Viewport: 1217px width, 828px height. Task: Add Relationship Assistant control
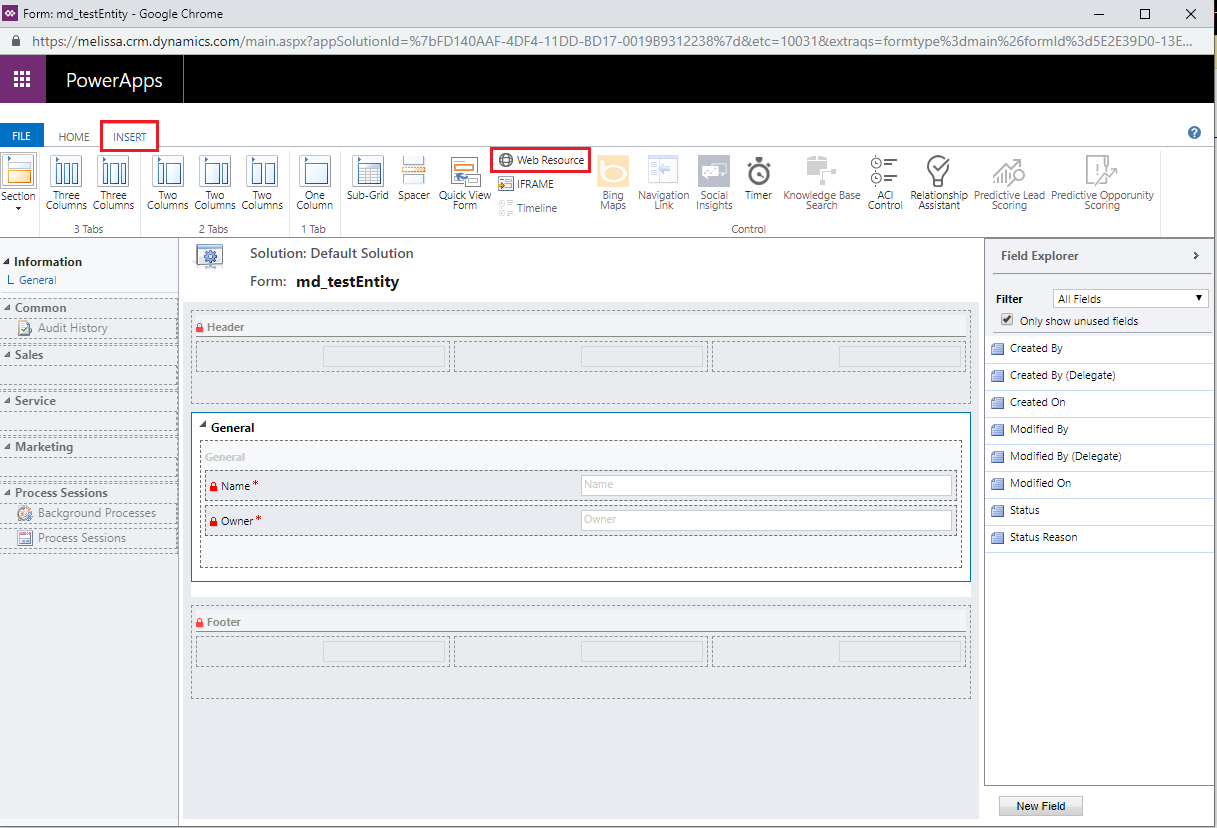(x=939, y=183)
